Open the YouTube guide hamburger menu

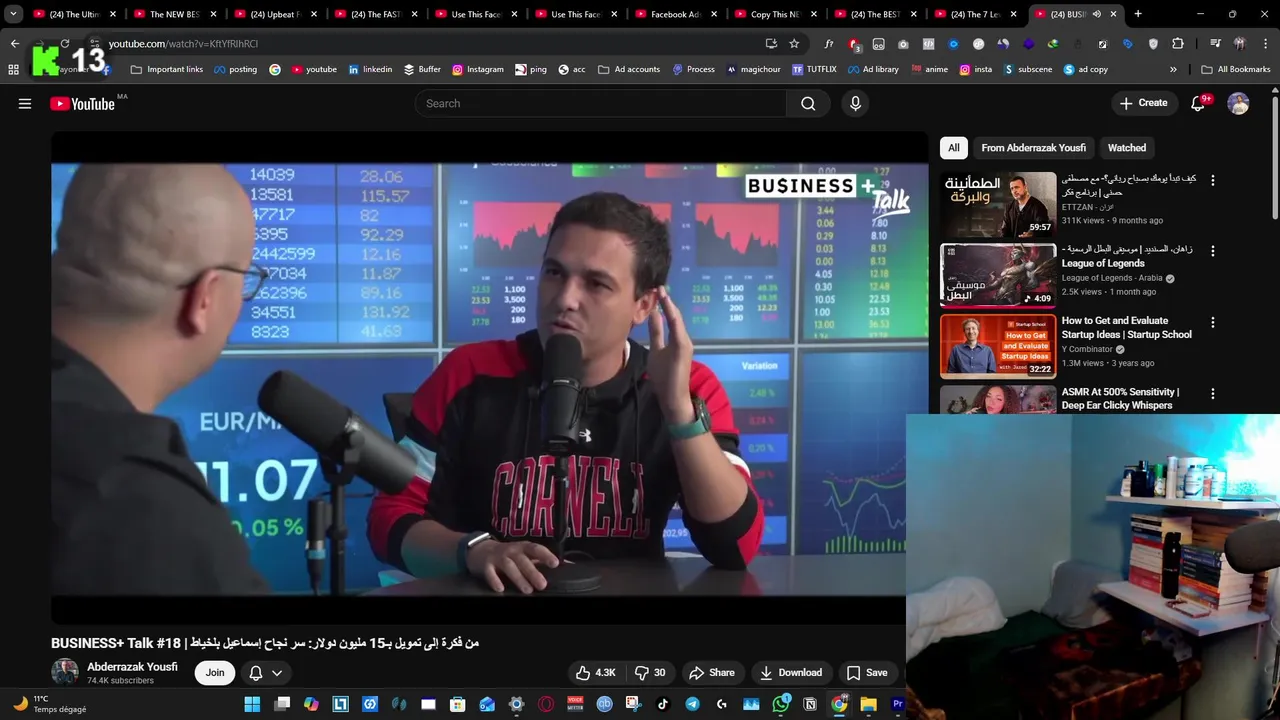coord(25,104)
